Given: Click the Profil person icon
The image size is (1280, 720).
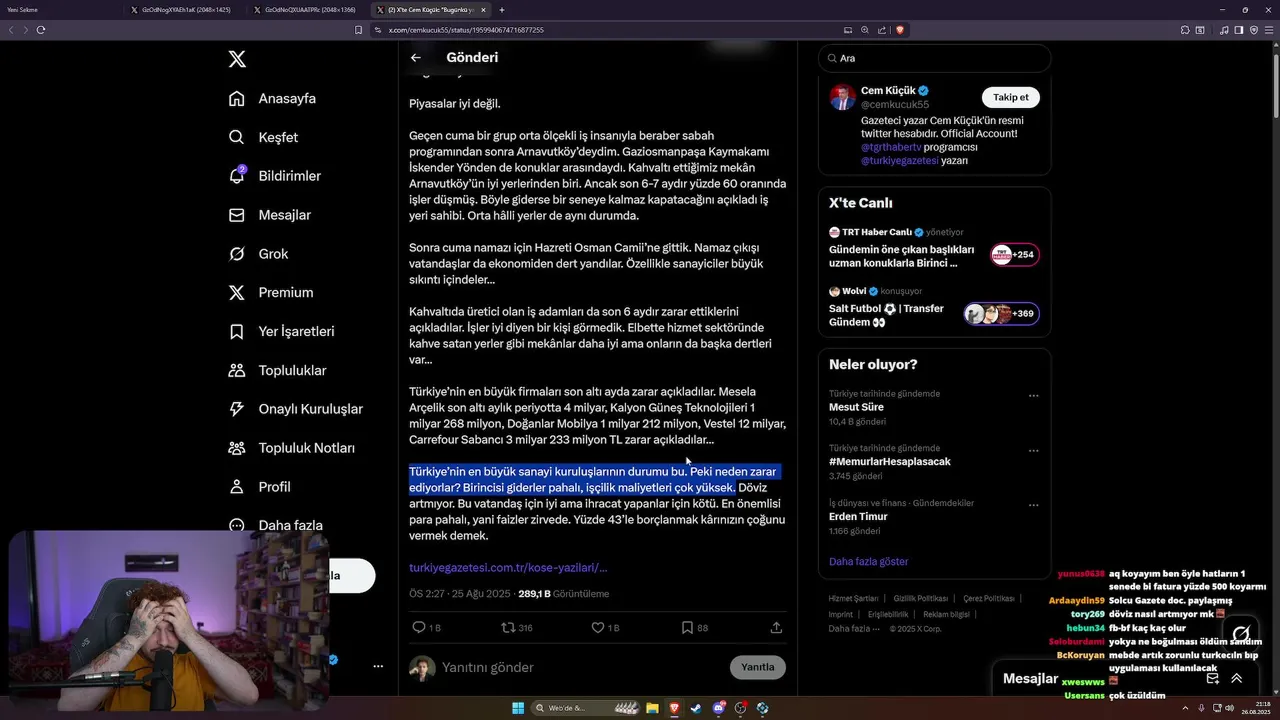Looking at the screenshot, I should tap(237, 487).
